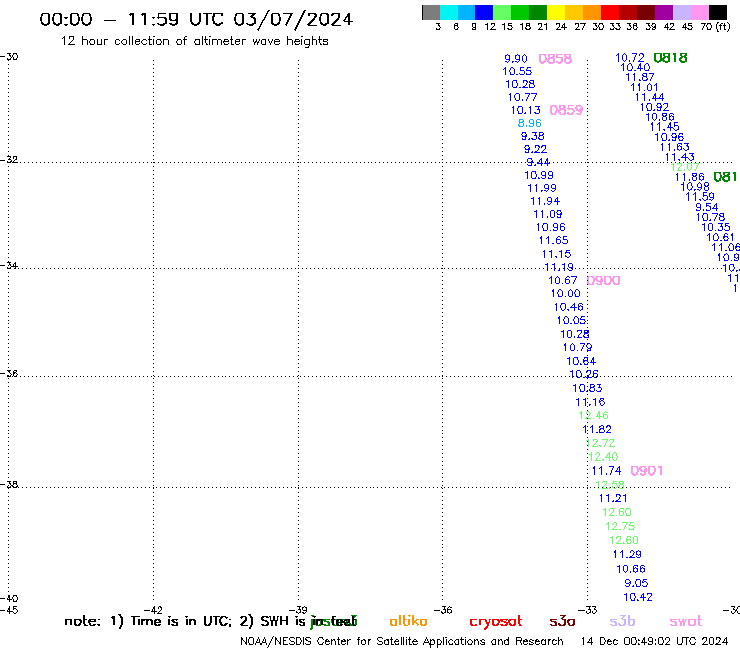Click the longitude axis label '-39'
The width and height of the screenshot is (740, 650).
298,610
